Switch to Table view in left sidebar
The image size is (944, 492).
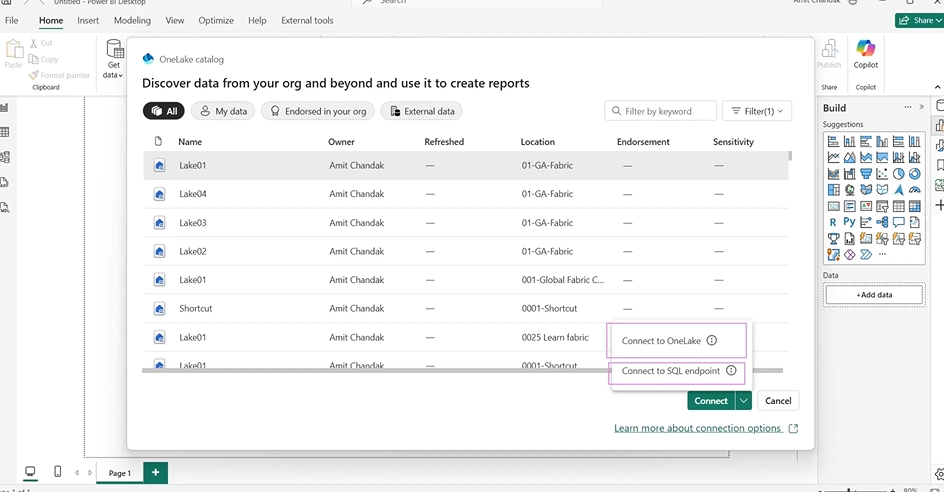(x=5, y=132)
